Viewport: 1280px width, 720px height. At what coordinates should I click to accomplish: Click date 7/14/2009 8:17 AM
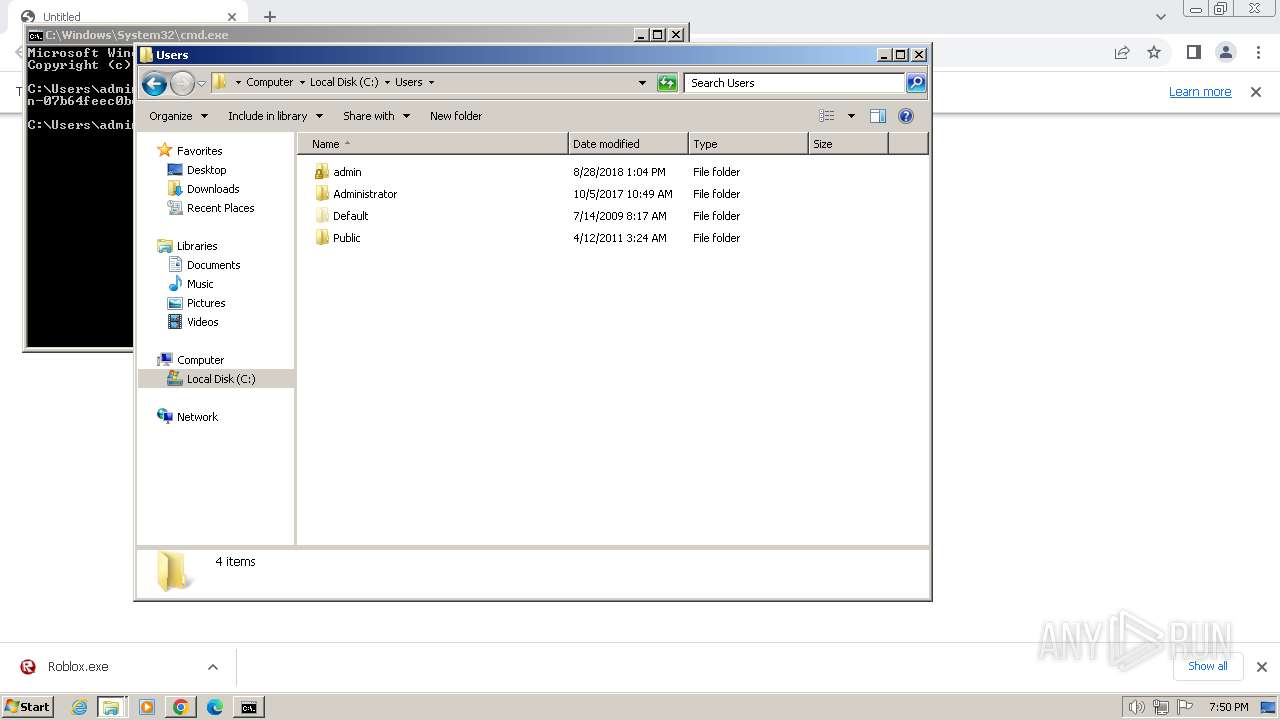pyautogui.click(x=619, y=216)
